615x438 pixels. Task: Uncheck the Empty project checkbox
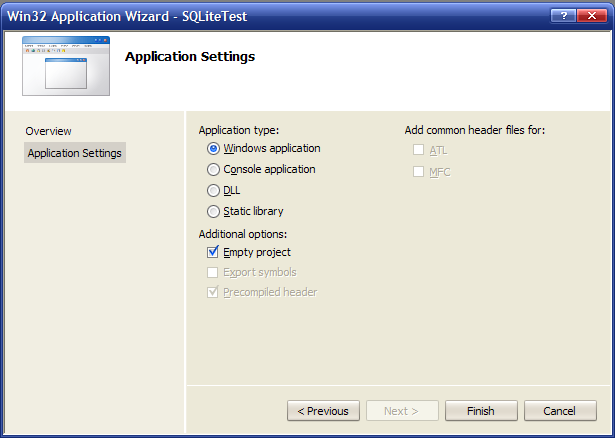tap(213, 252)
